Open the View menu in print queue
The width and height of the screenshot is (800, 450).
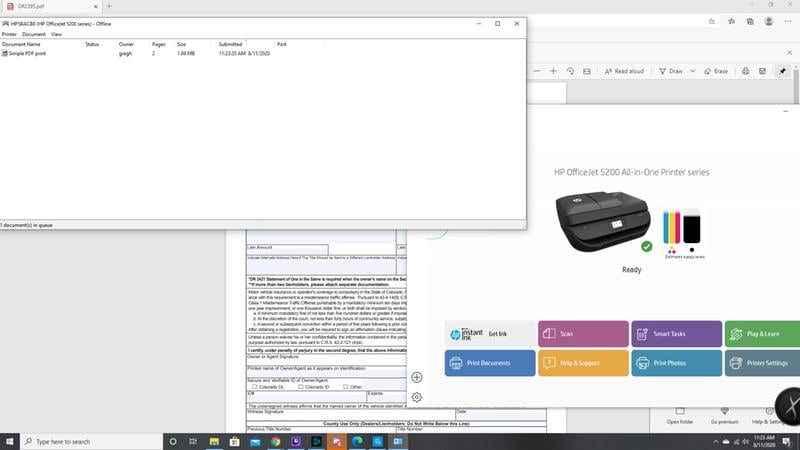point(56,34)
